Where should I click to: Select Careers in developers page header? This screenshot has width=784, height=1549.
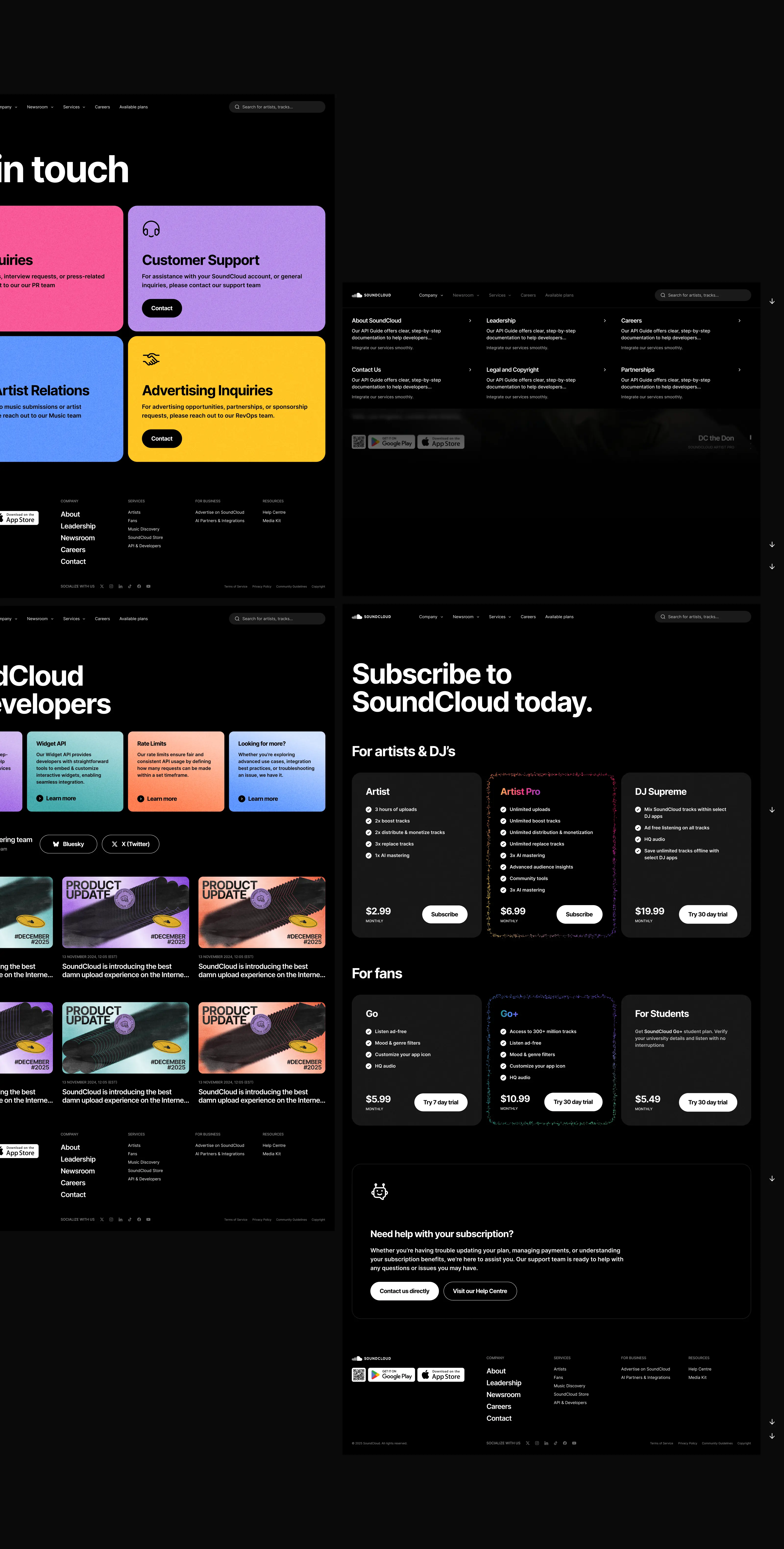(x=102, y=619)
